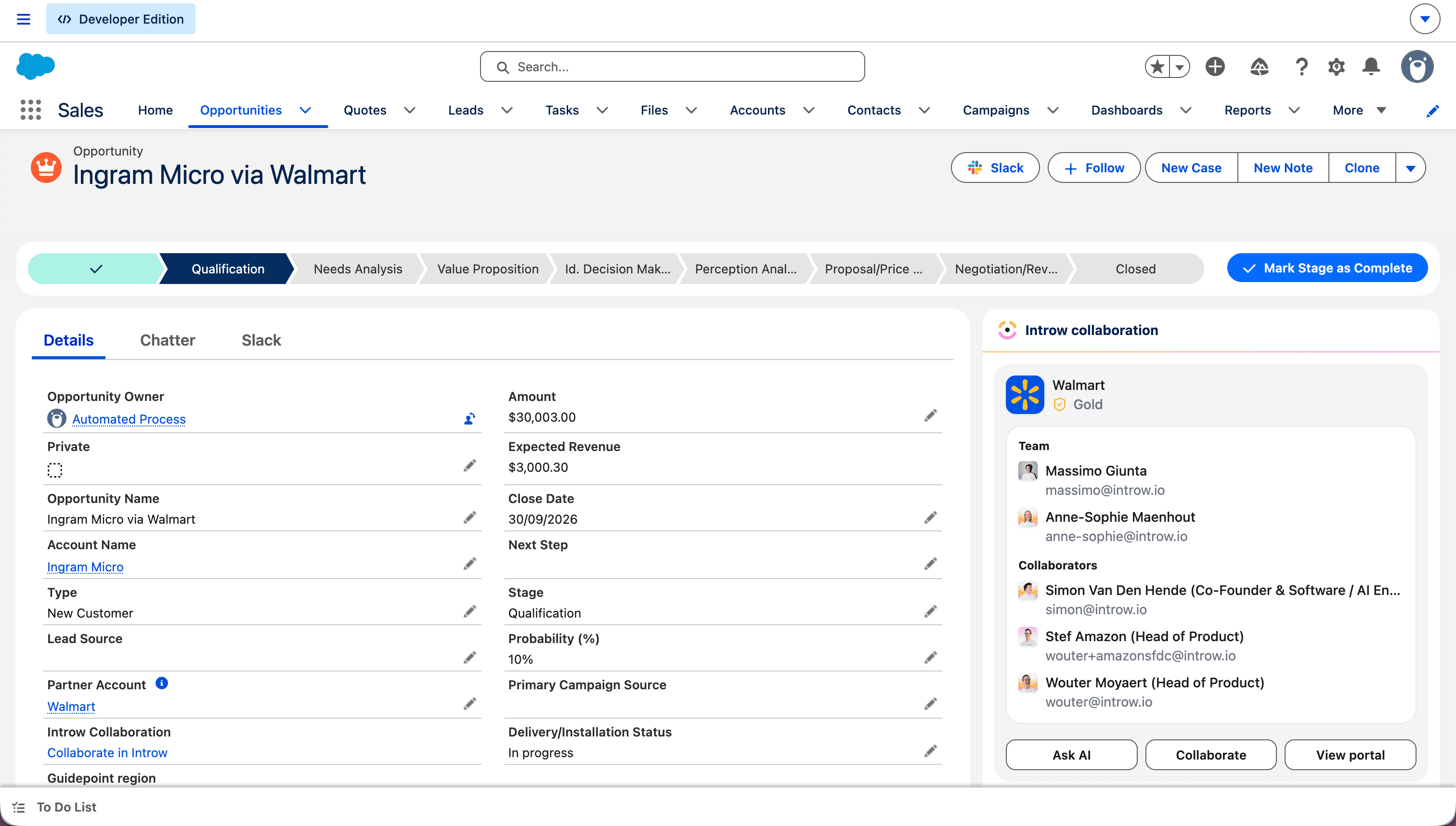Edit Opportunity Name with its pencil icon

(x=470, y=518)
